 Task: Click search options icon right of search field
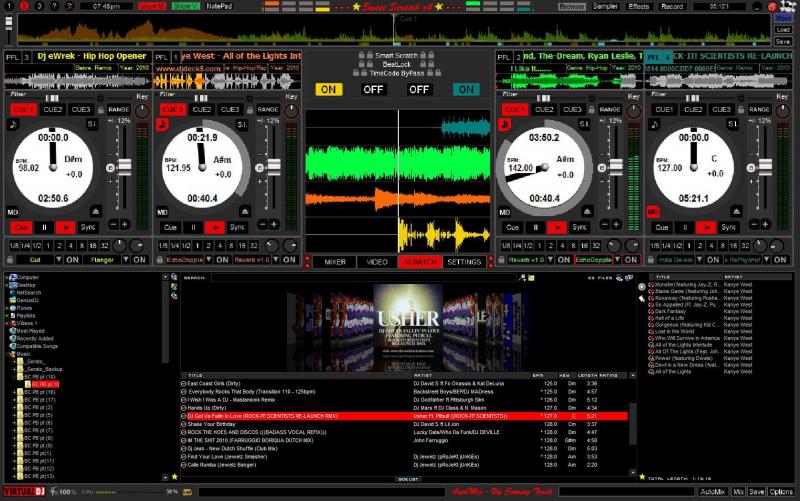[522, 278]
